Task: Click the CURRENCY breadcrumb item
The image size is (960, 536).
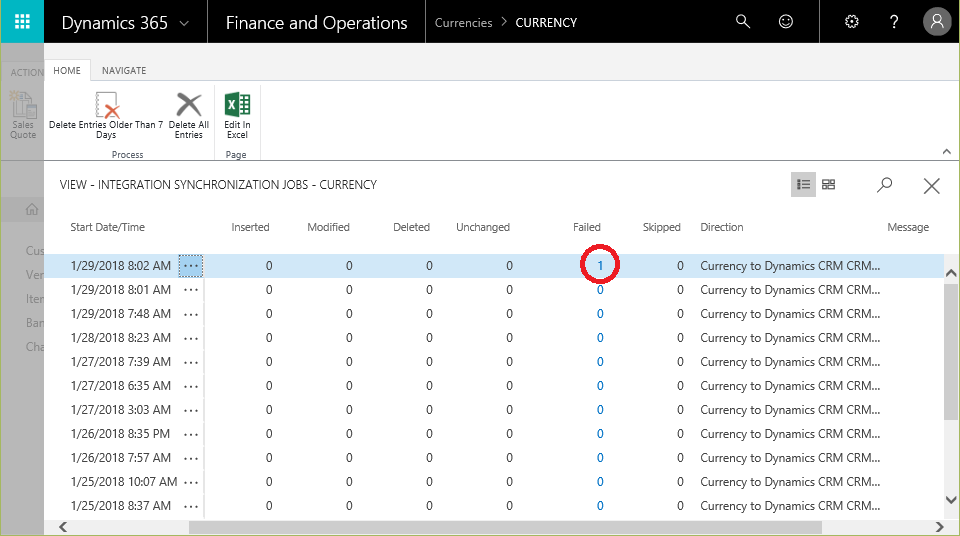Action: click(546, 23)
